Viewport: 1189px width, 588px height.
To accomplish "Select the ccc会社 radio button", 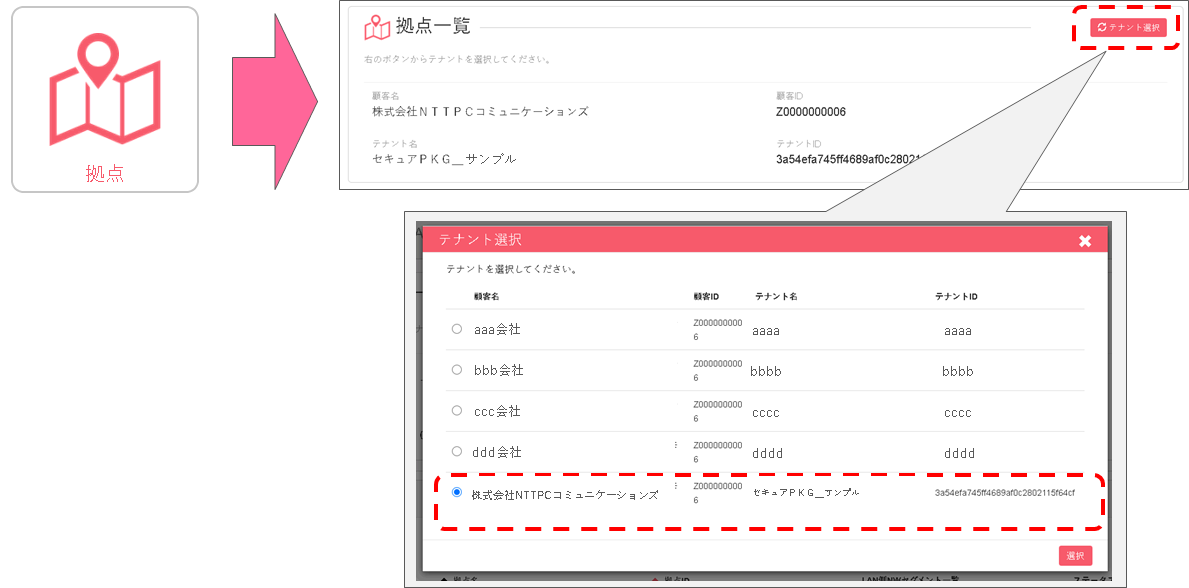I will [x=456, y=410].
